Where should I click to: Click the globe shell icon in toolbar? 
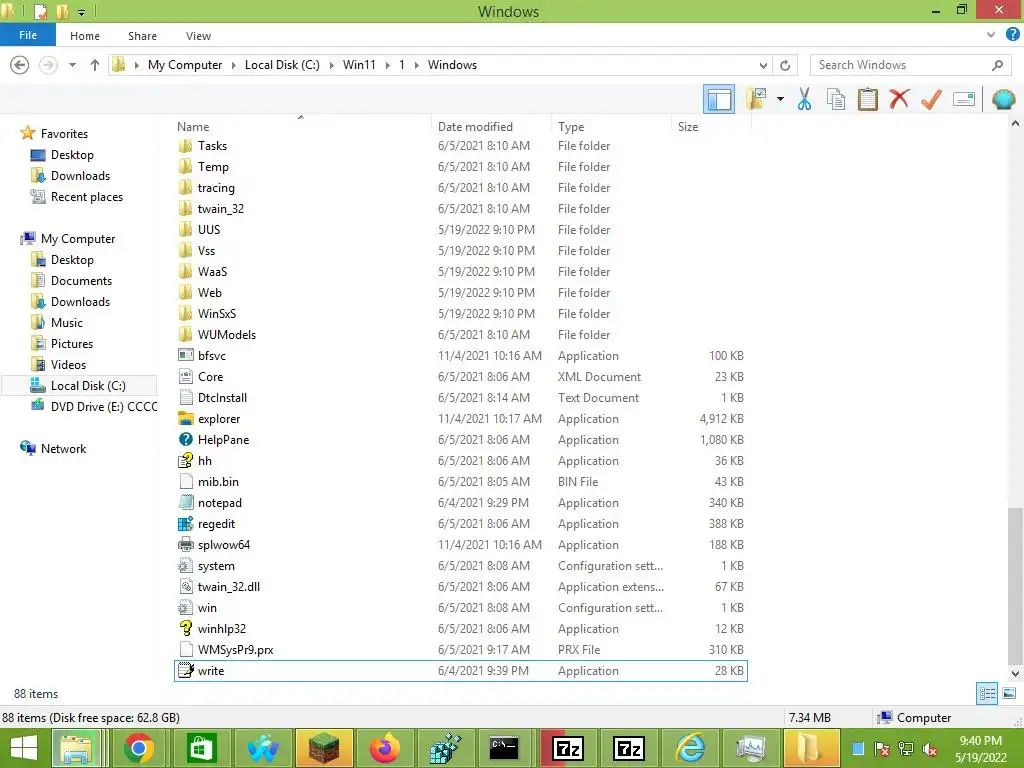(x=1003, y=99)
